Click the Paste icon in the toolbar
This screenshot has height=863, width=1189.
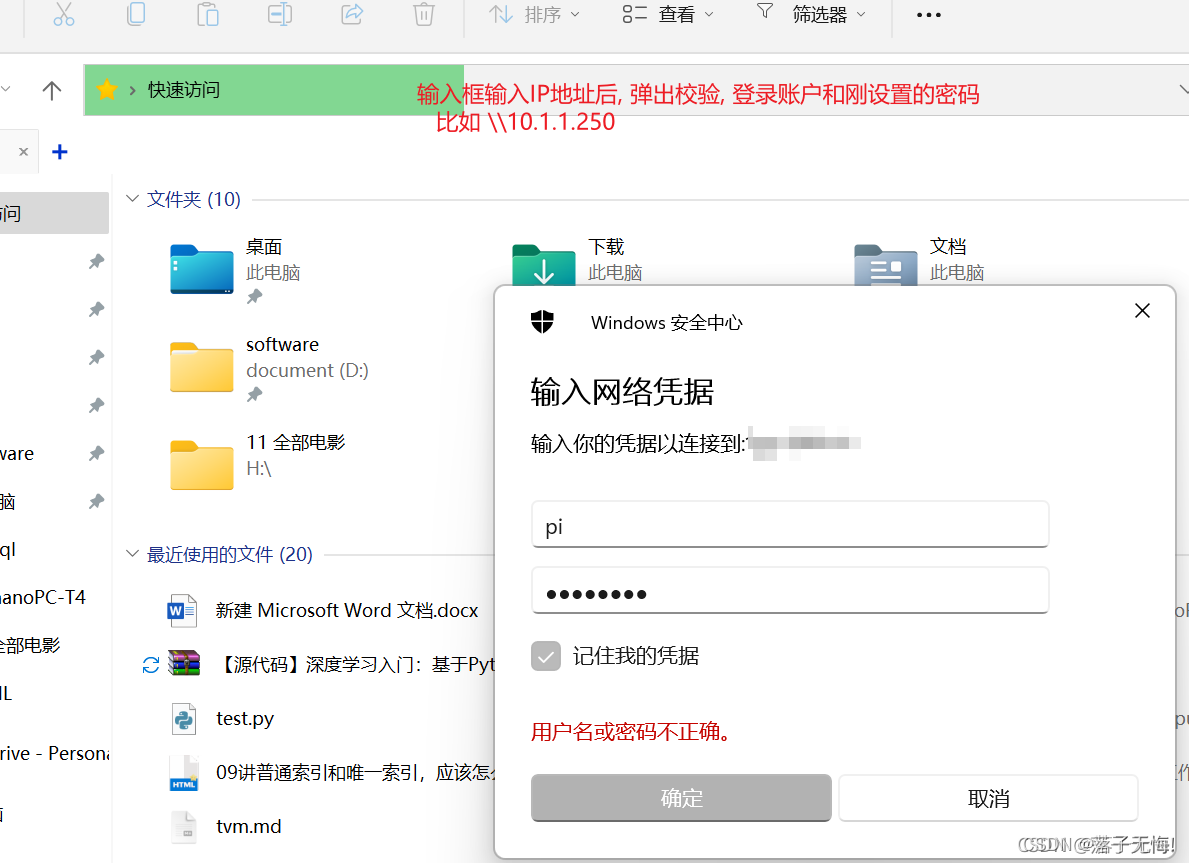pos(207,14)
